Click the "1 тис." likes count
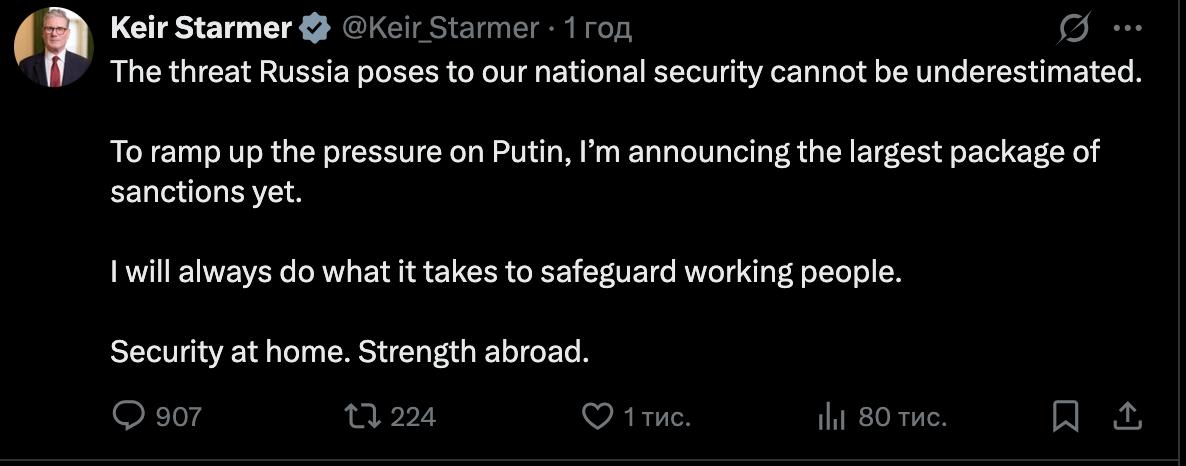 point(657,416)
